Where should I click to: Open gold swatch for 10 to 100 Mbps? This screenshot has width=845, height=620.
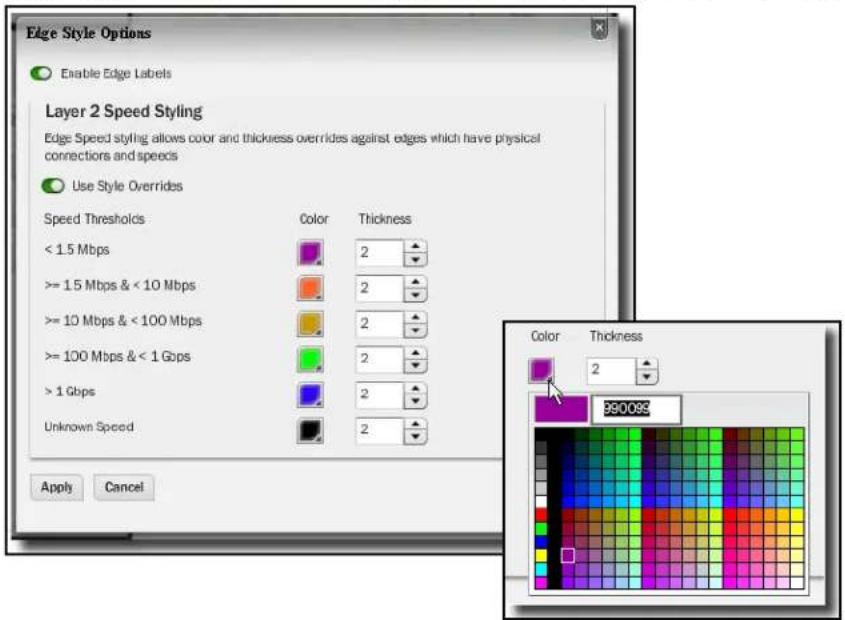pyautogui.click(x=310, y=324)
